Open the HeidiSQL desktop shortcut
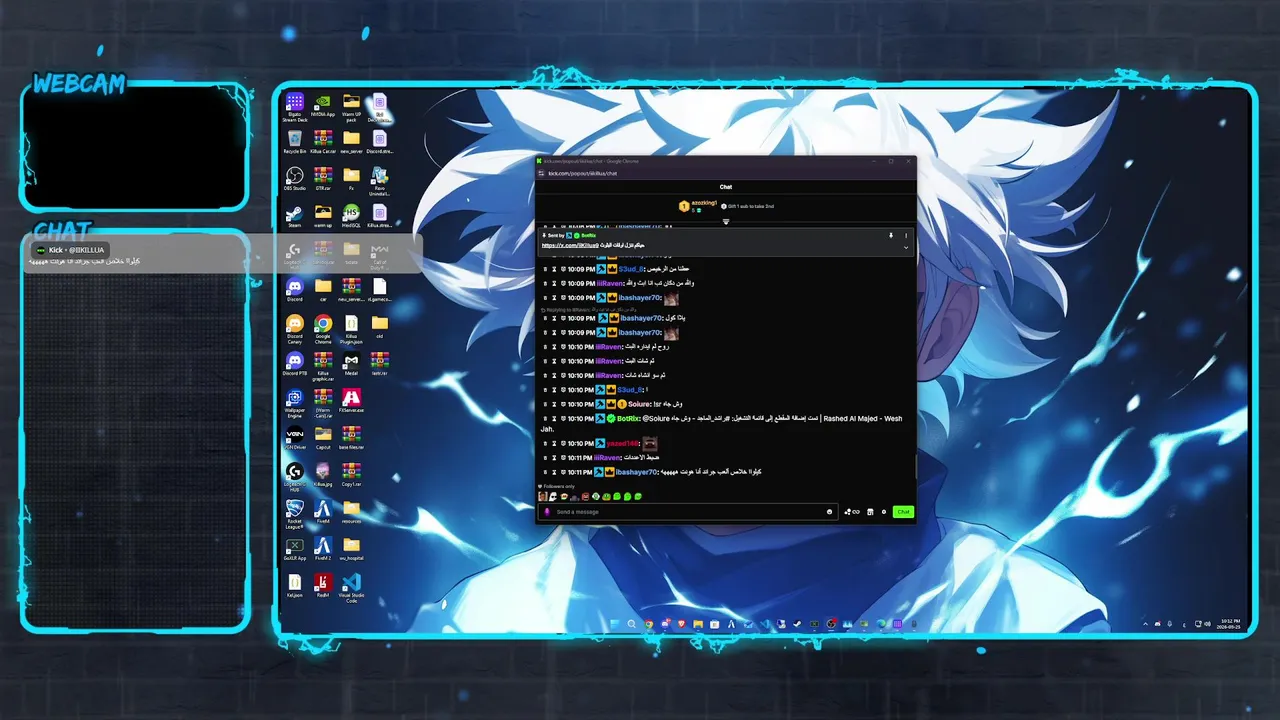 (351, 216)
